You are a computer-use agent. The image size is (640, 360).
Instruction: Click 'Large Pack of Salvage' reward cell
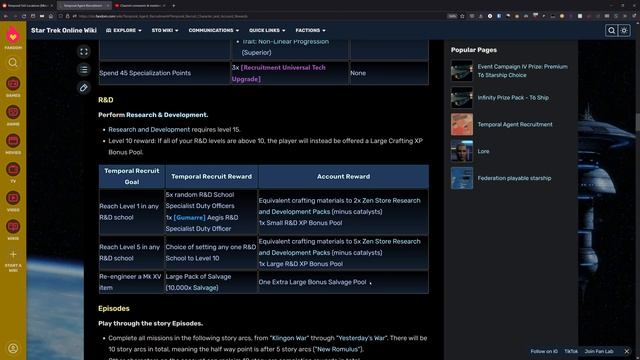(x=211, y=282)
